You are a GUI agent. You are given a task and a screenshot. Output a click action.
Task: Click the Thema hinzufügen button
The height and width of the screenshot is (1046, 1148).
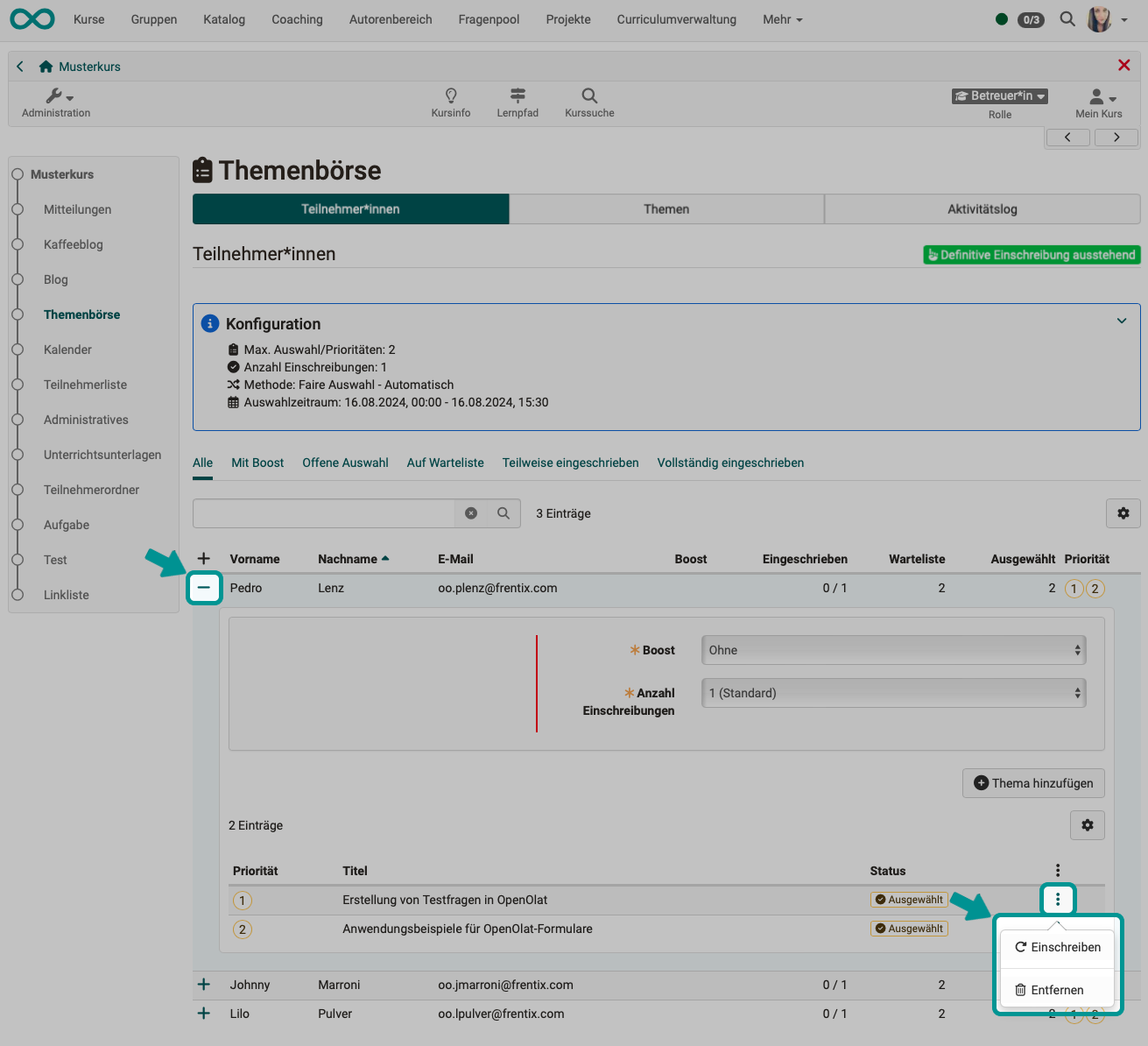point(1033,782)
